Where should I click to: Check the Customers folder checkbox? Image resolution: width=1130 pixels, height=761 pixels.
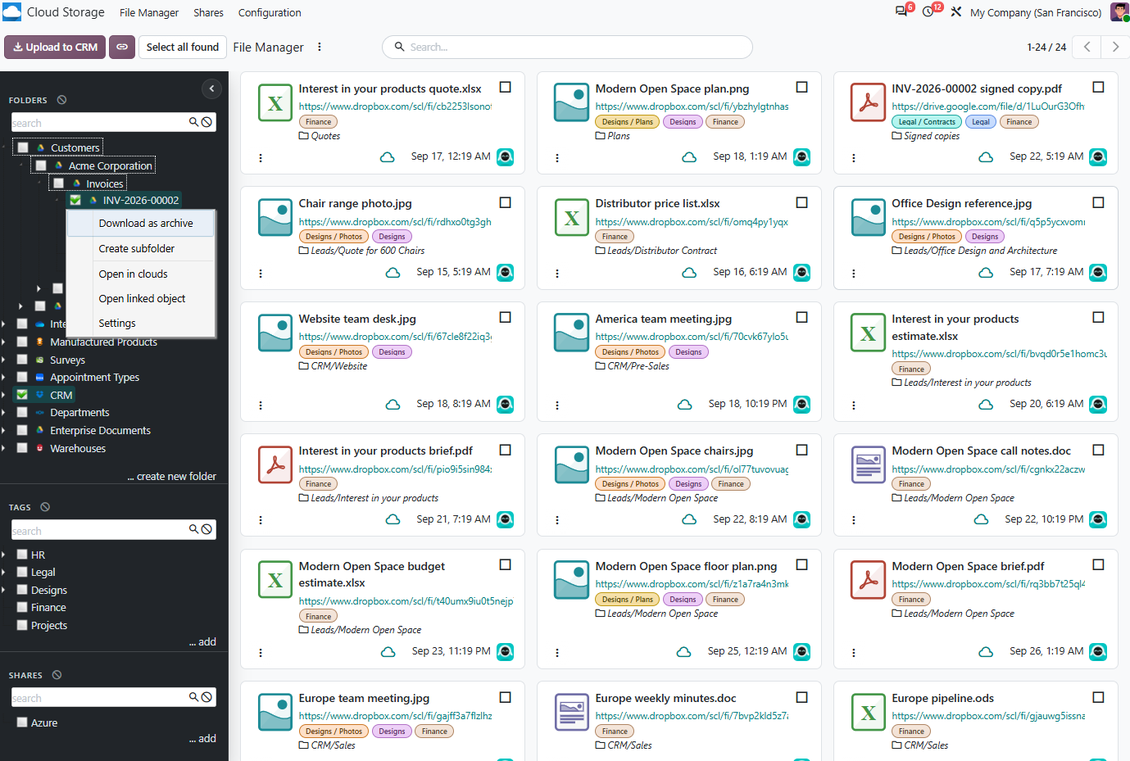tap(23, 148)
